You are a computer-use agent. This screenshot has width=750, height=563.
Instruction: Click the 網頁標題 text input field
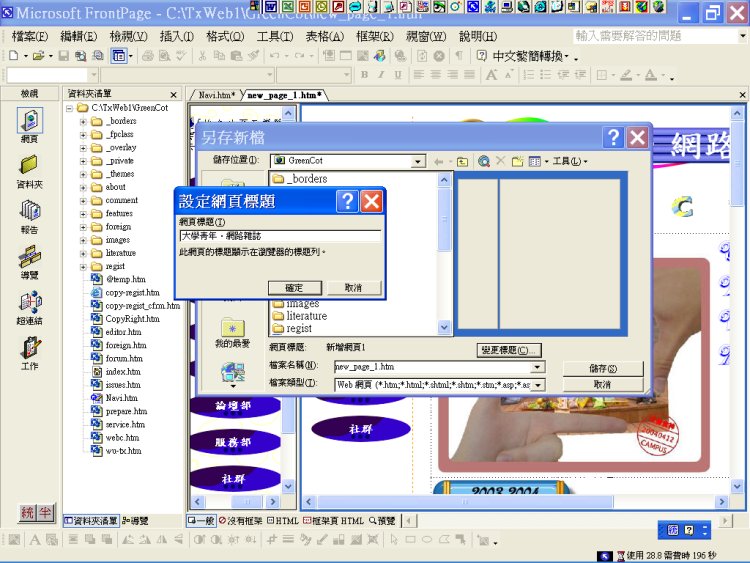pyautogui.click(x=280, y=236)
